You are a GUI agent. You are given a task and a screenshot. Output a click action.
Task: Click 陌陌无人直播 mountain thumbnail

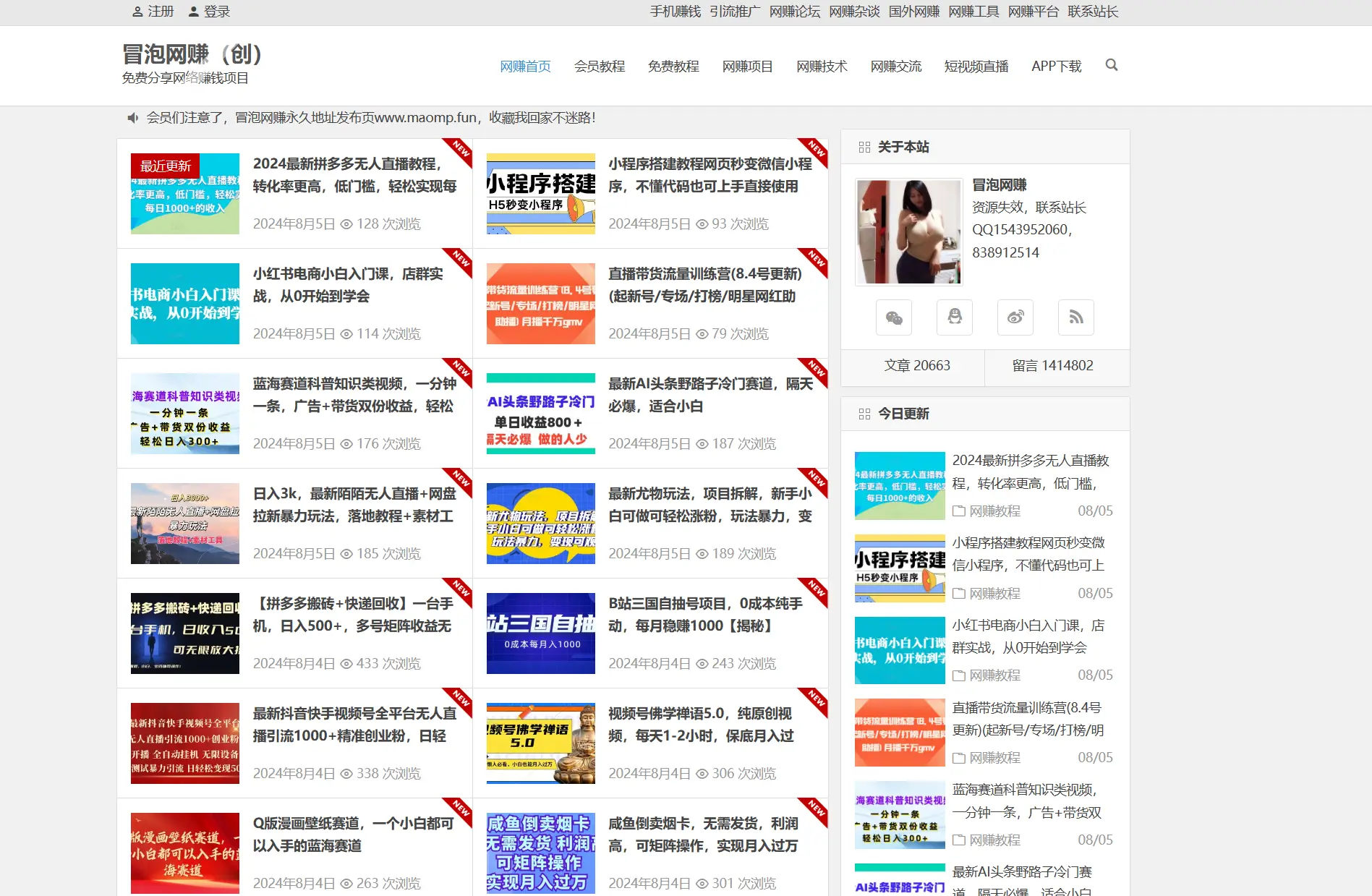point(185,524)
